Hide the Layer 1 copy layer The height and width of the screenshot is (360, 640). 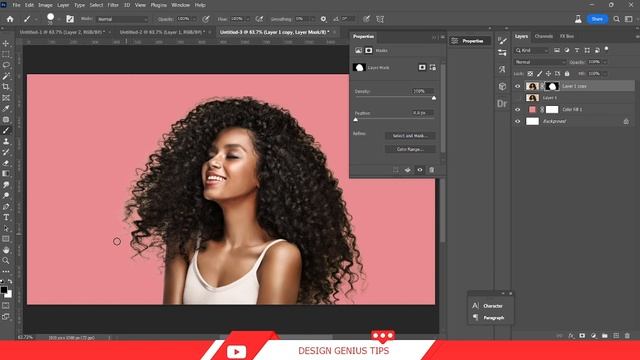pyautogui.click(x=518, y=86)
